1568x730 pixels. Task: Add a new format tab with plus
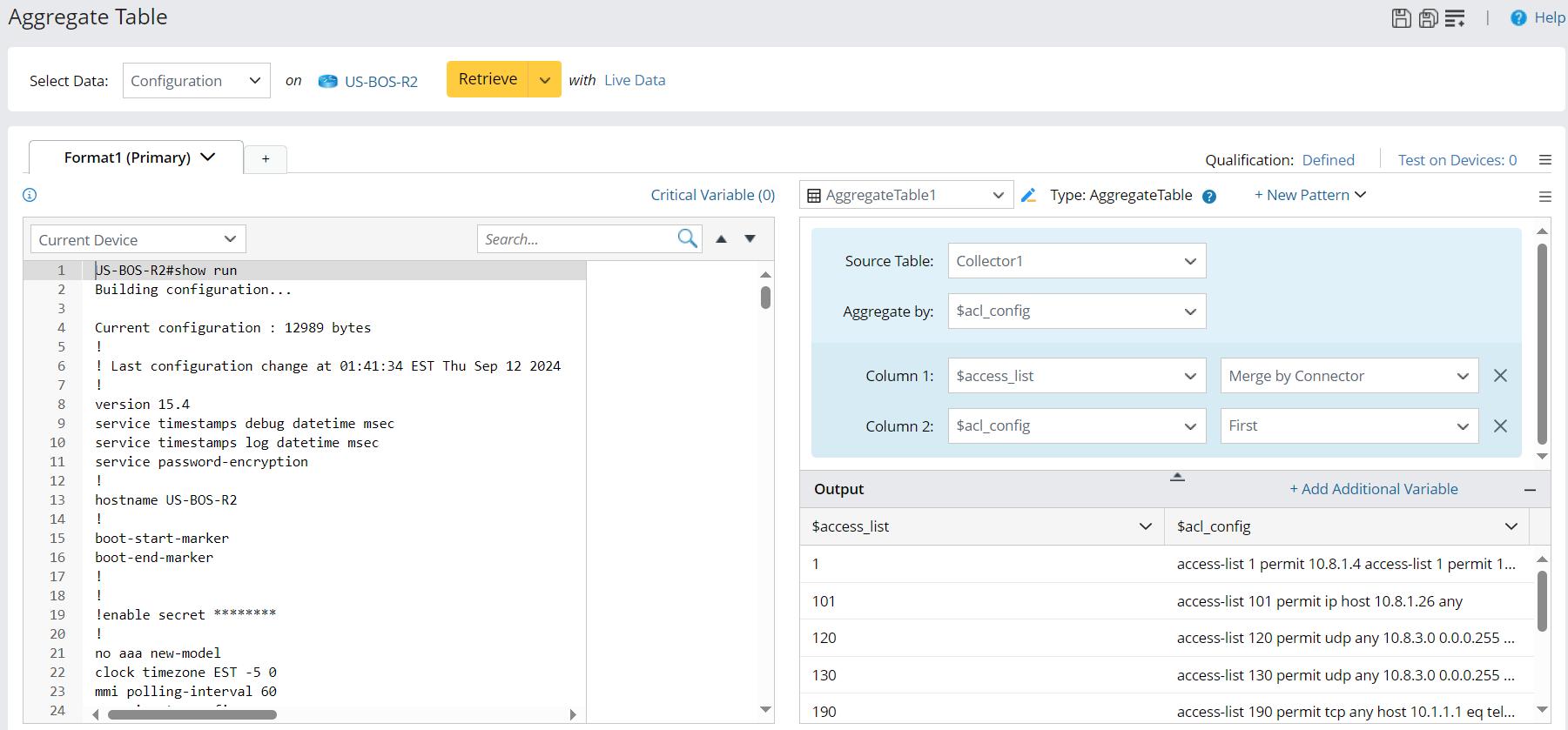pyautogui.click(x=266, y=159)
